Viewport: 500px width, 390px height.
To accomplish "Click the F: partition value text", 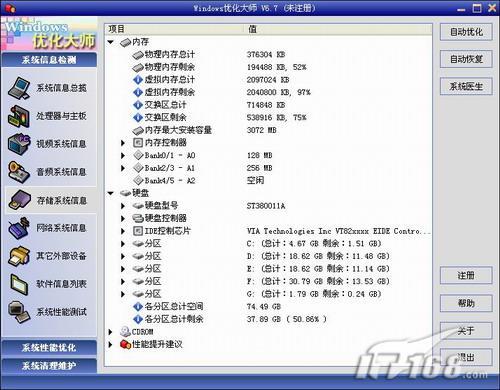I will pyautogui.click(x=318, y=282).
